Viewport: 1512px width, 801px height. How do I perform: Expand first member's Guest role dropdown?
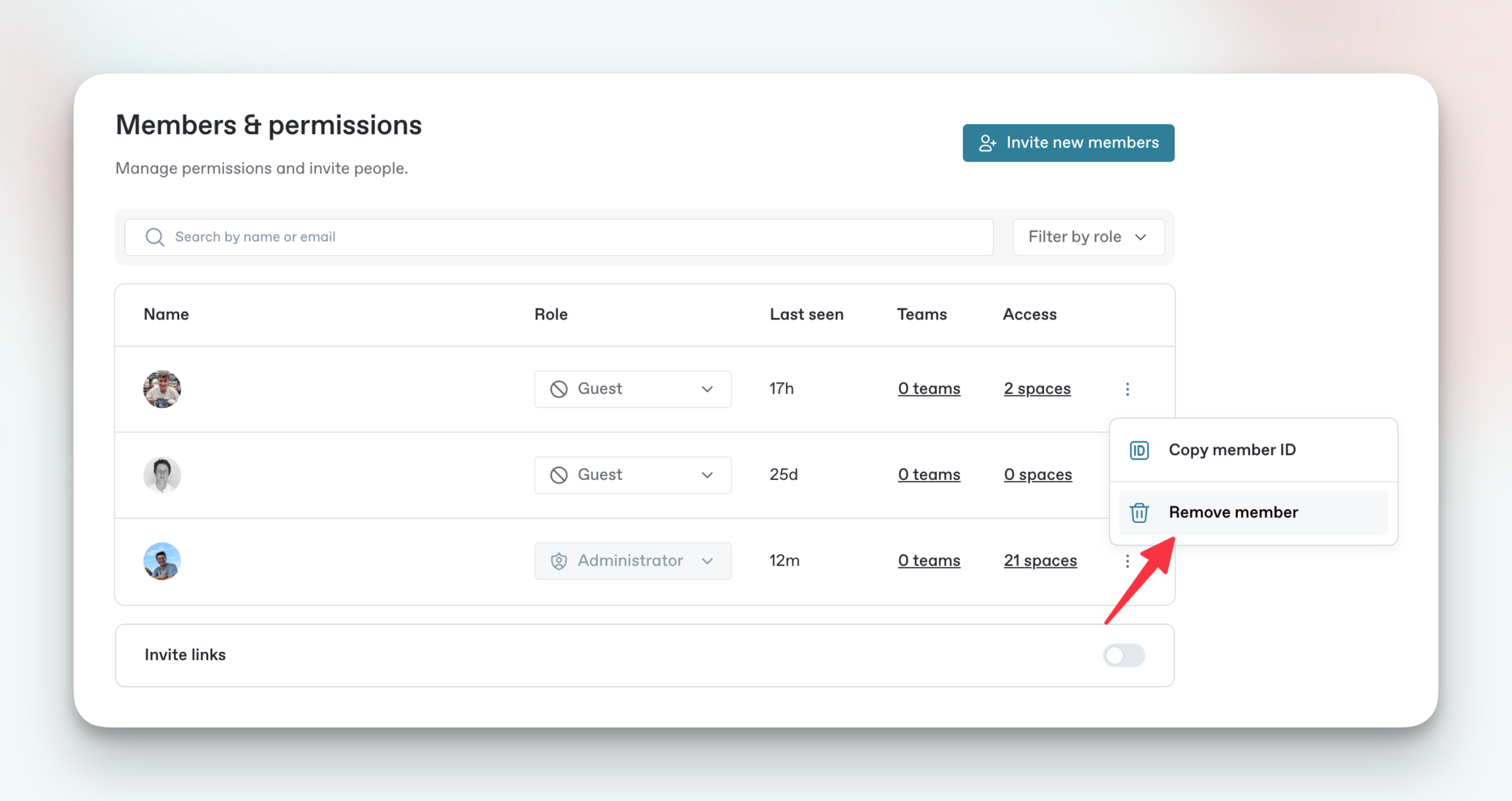tap(633, 389)
